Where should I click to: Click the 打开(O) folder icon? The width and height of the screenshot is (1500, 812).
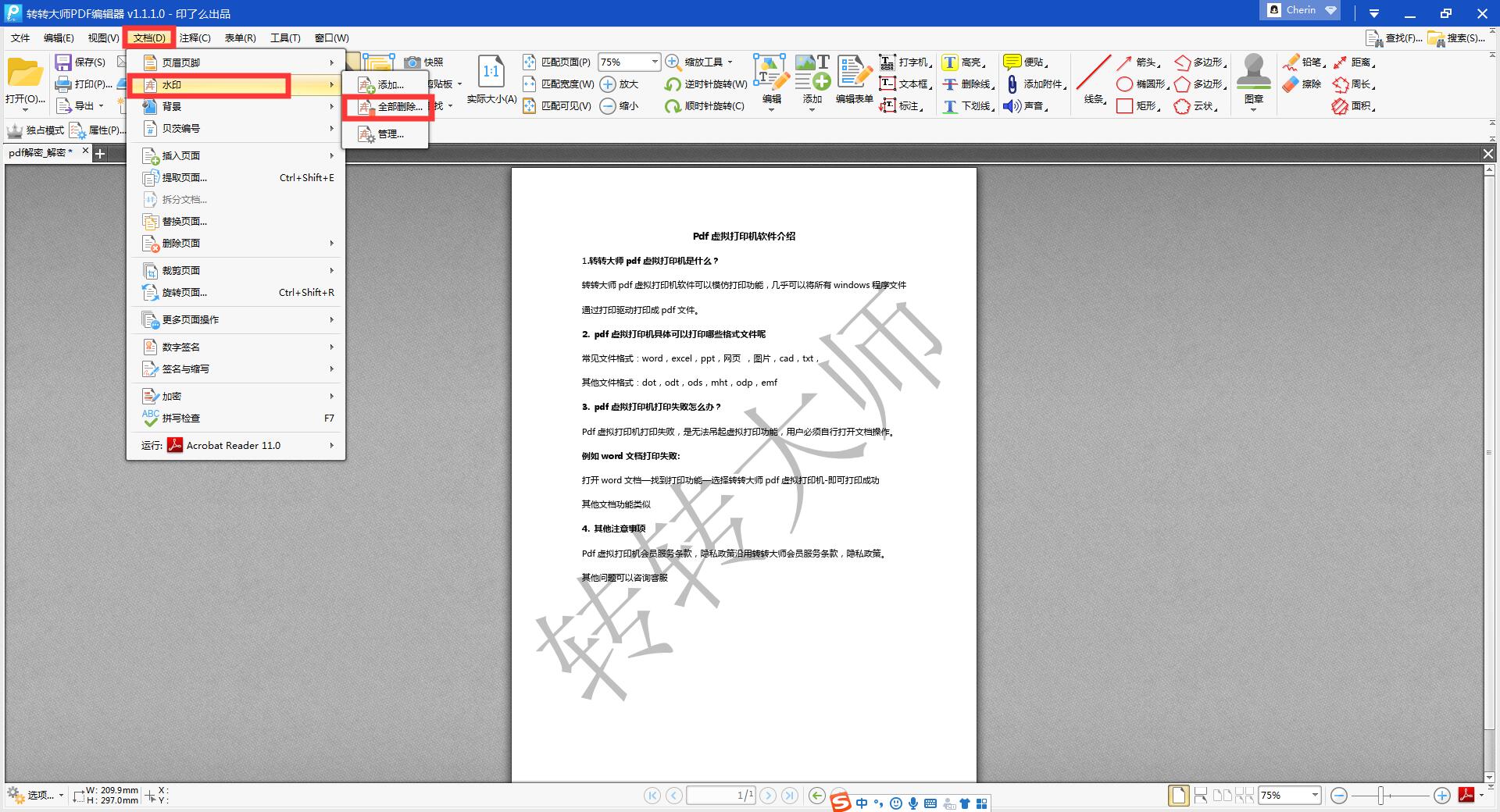pyautogui.click(x=25, y=73)
